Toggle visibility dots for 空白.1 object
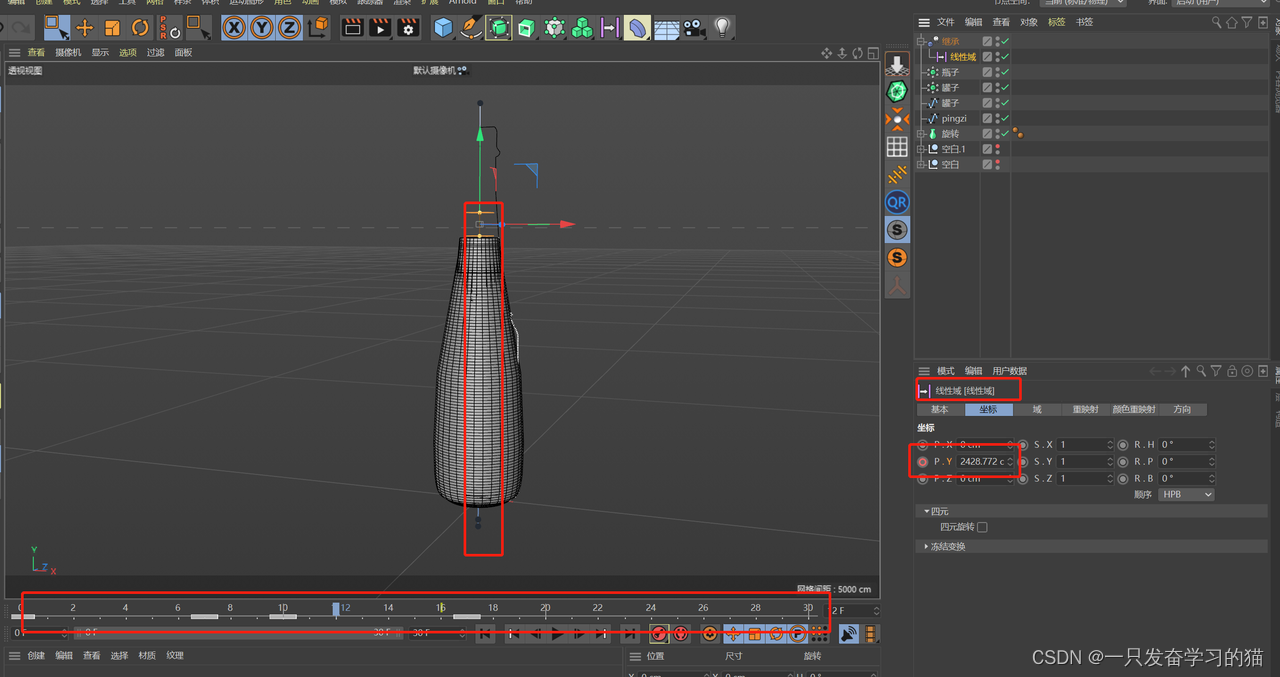 click(x=997, y=149)
